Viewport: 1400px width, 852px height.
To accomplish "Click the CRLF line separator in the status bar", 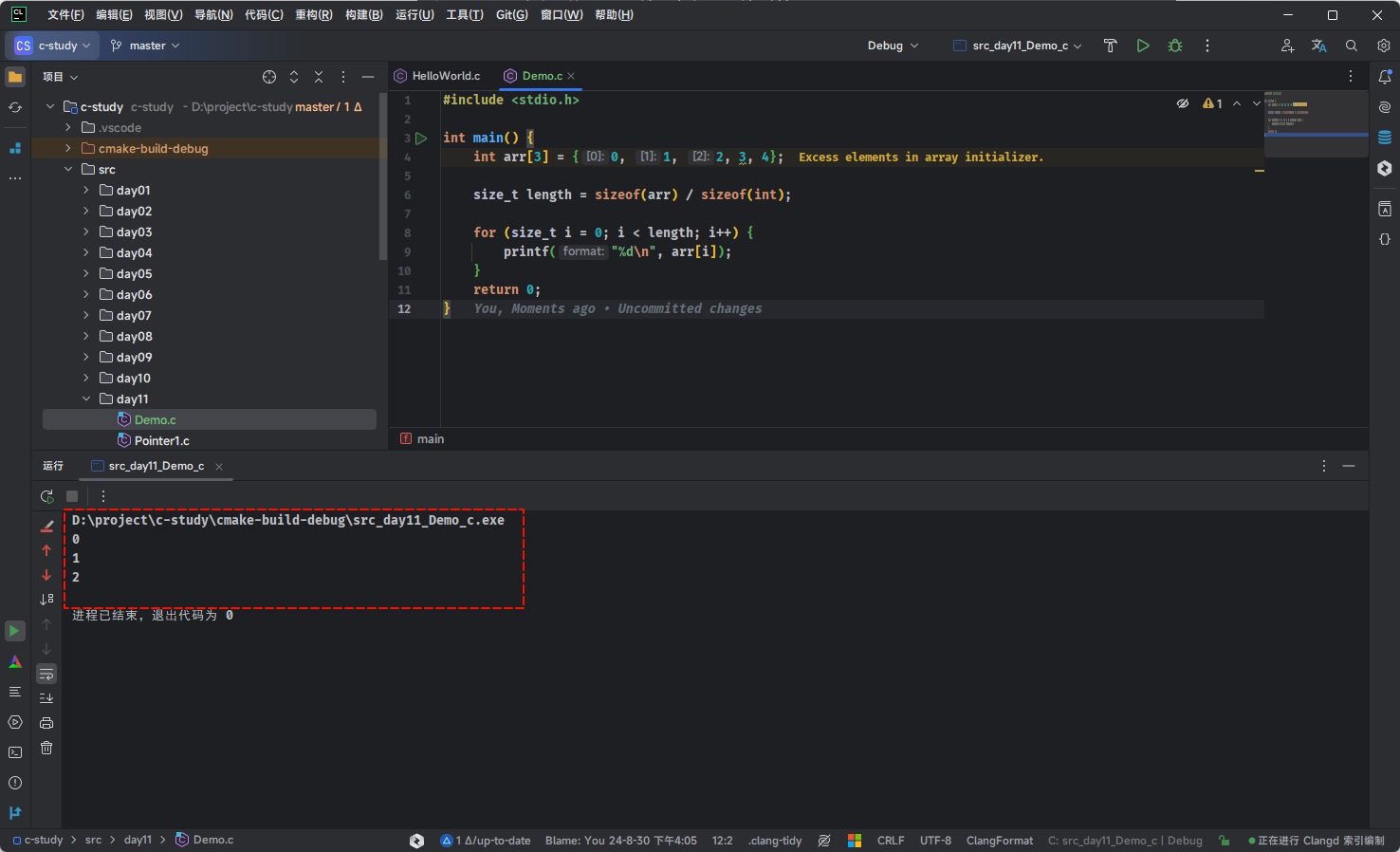I will tap(891, 841).
